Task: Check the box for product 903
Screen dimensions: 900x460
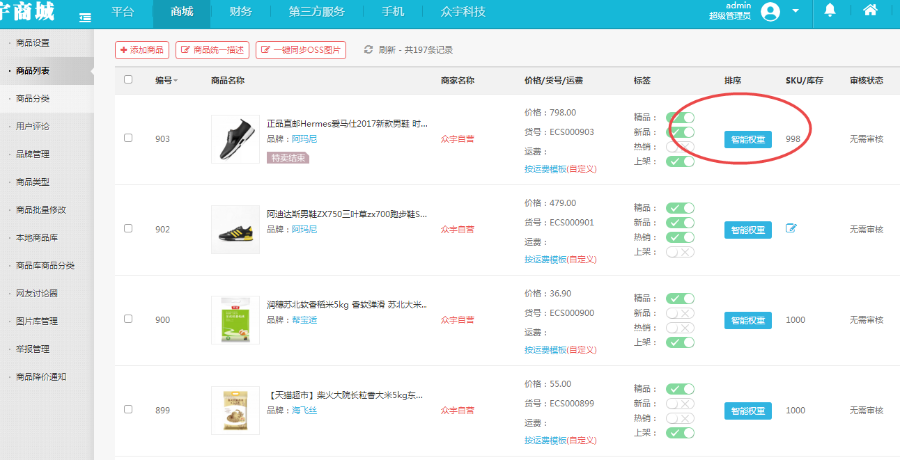Action: click(129, 138)
